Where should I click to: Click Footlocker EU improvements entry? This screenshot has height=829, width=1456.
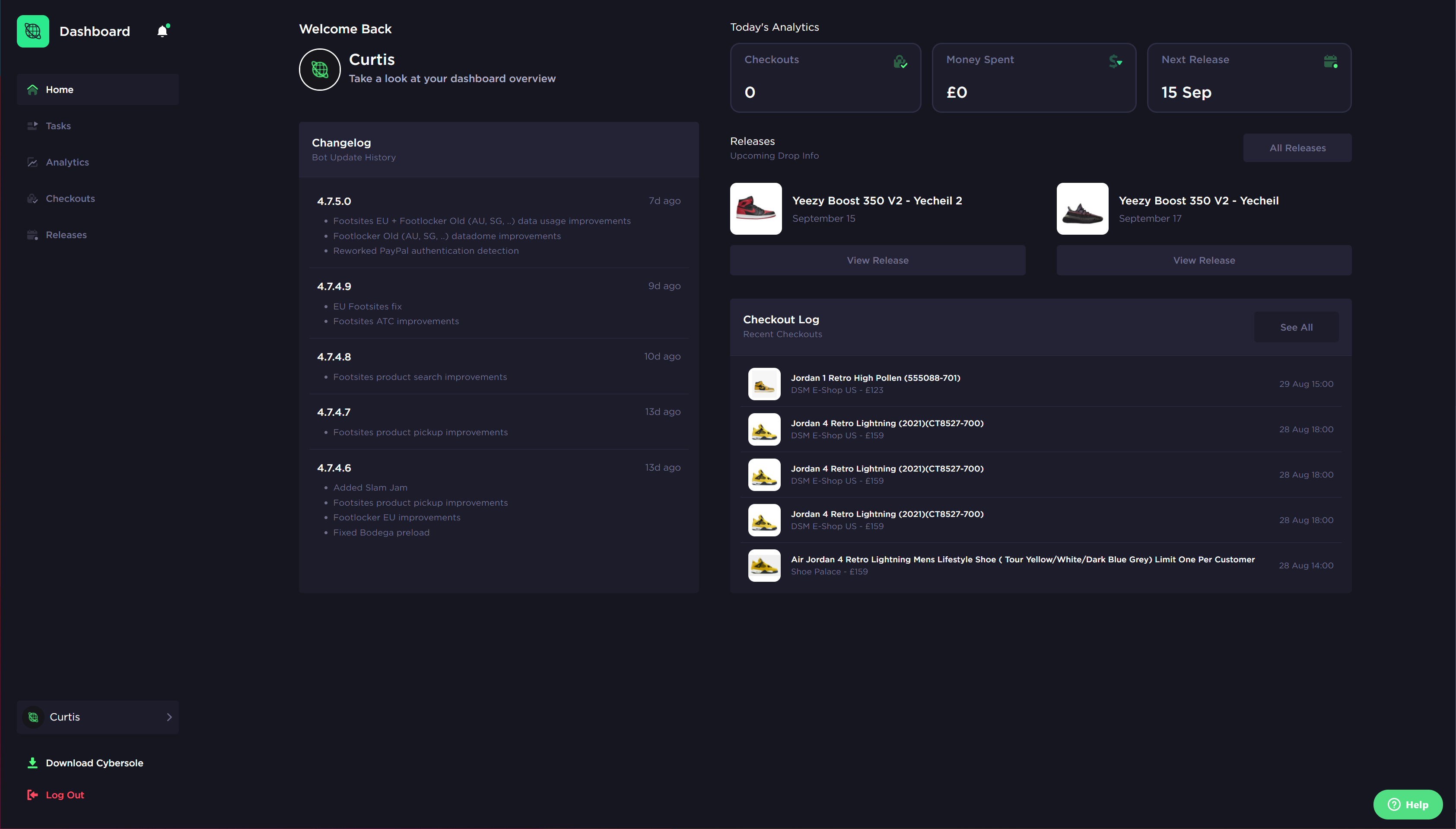tap(397, 517)
